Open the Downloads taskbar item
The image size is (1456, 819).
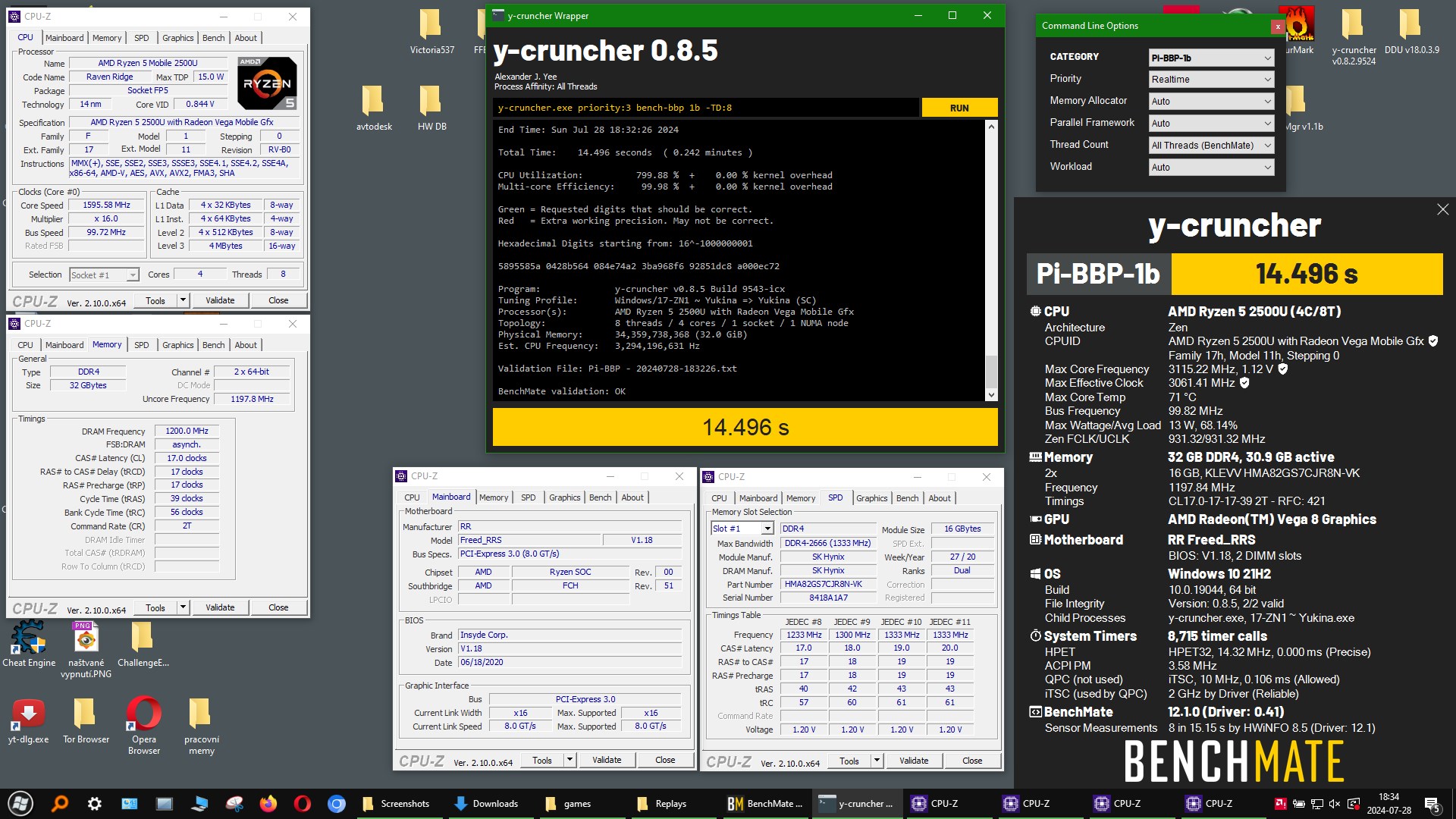click(x=486, y=804)
